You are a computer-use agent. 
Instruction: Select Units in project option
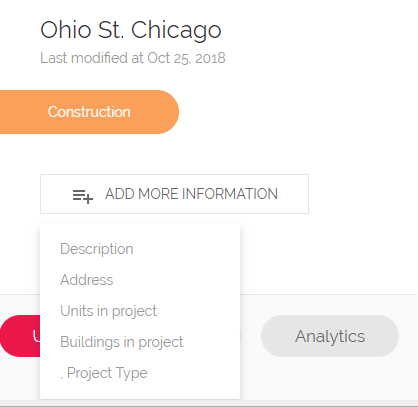[108, 311]
